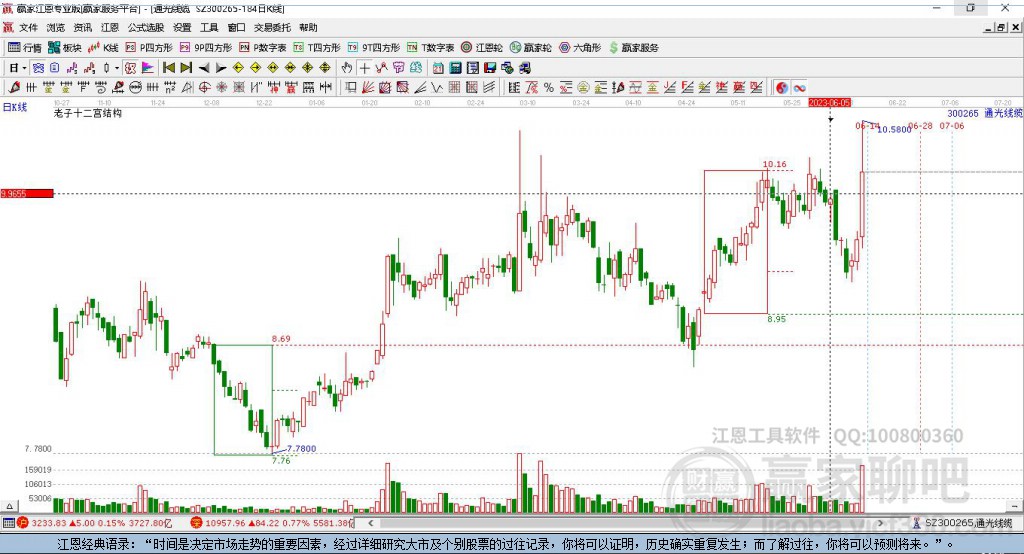Expand the candlestick style dropdown arrow
Screen dimensions: 1024x554
pos(117,68)
